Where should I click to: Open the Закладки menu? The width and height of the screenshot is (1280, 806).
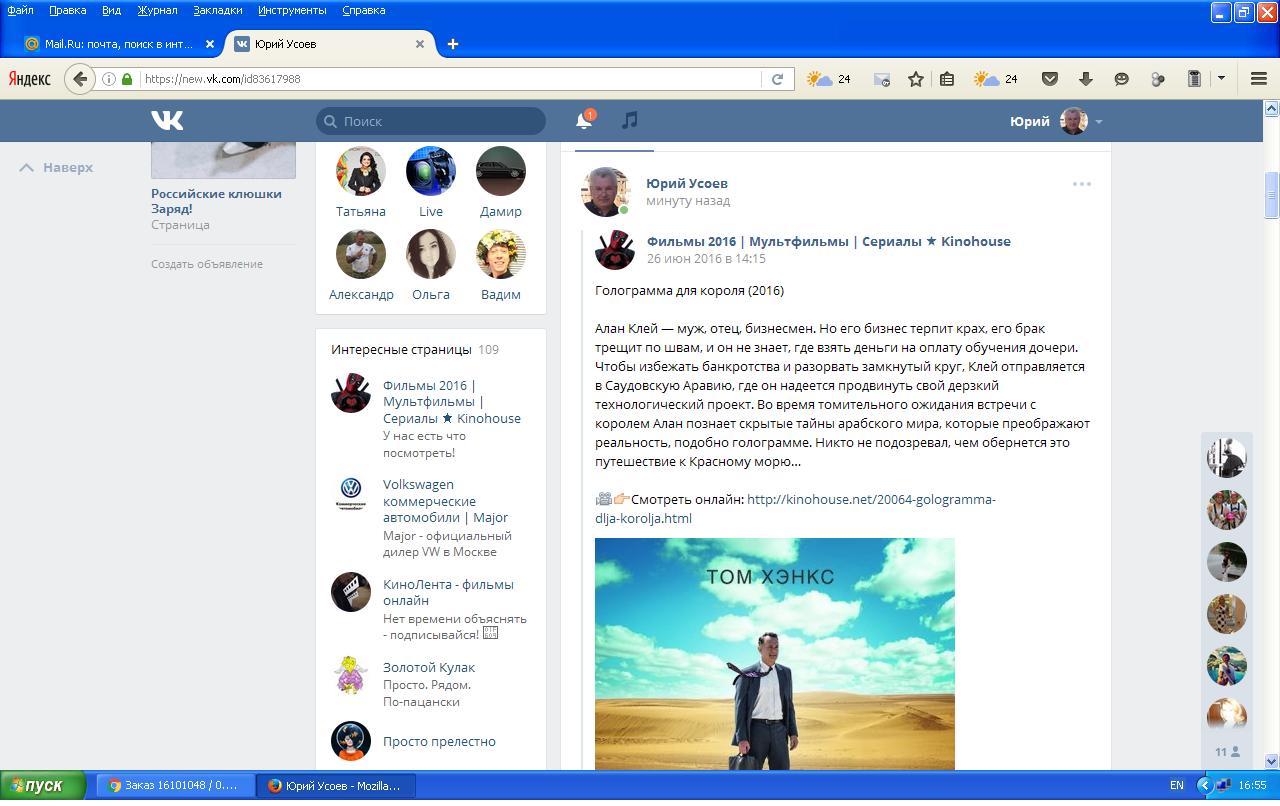217,10
